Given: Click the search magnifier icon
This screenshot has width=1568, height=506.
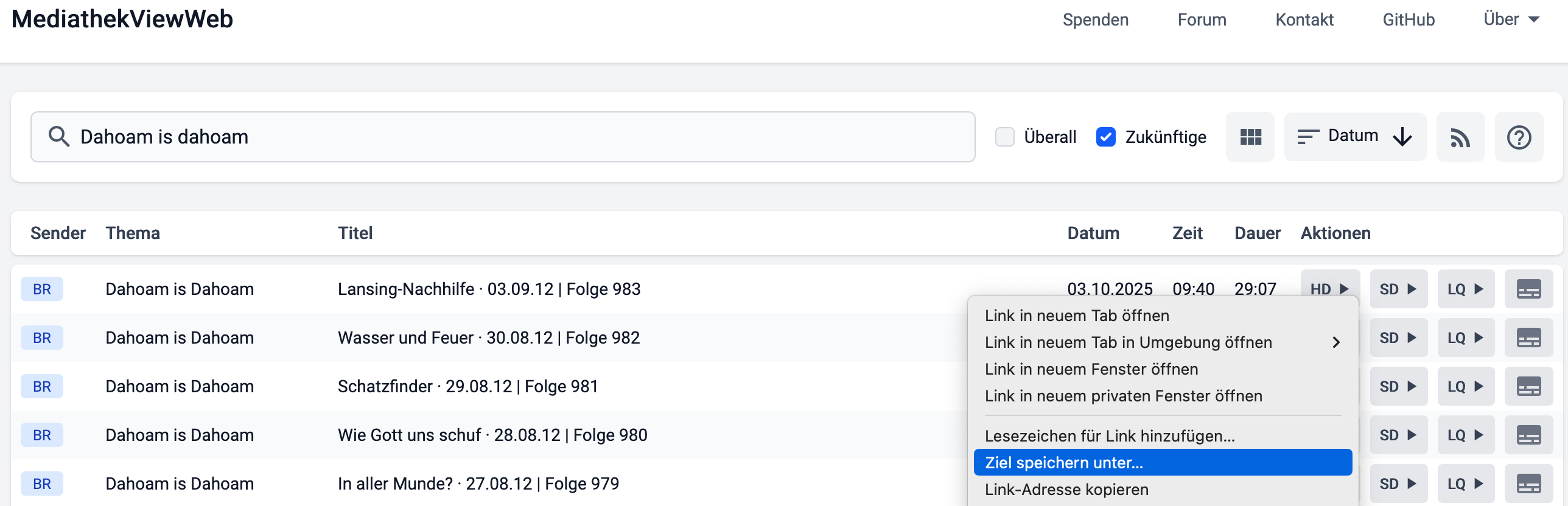Looking at the screenshot, I should tap(58, 136).
